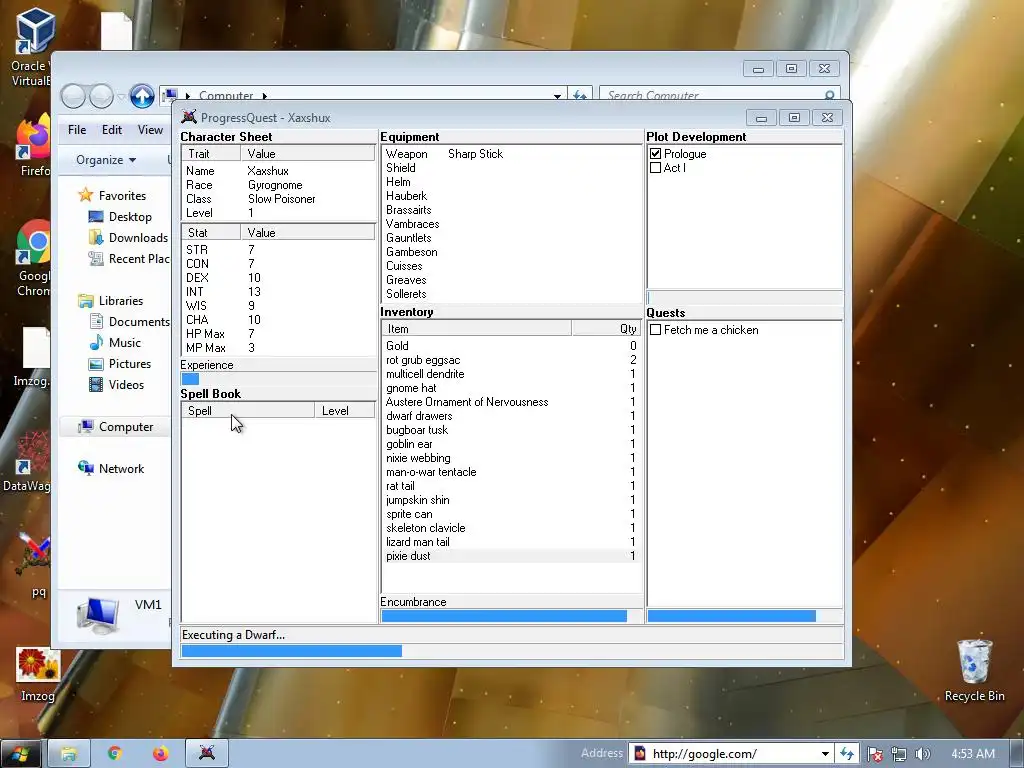Viewport: 1024px width, 768px height.
Task: Click the Stat column header
Action: coord(211,232)
